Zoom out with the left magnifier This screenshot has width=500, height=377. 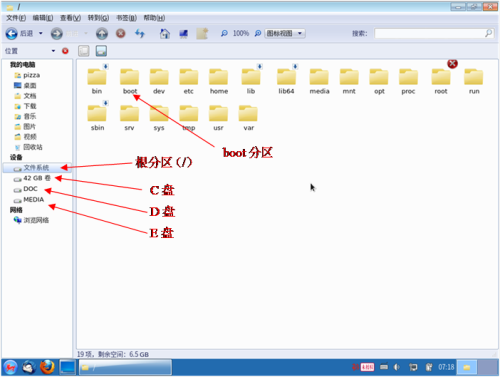[224, 33]
